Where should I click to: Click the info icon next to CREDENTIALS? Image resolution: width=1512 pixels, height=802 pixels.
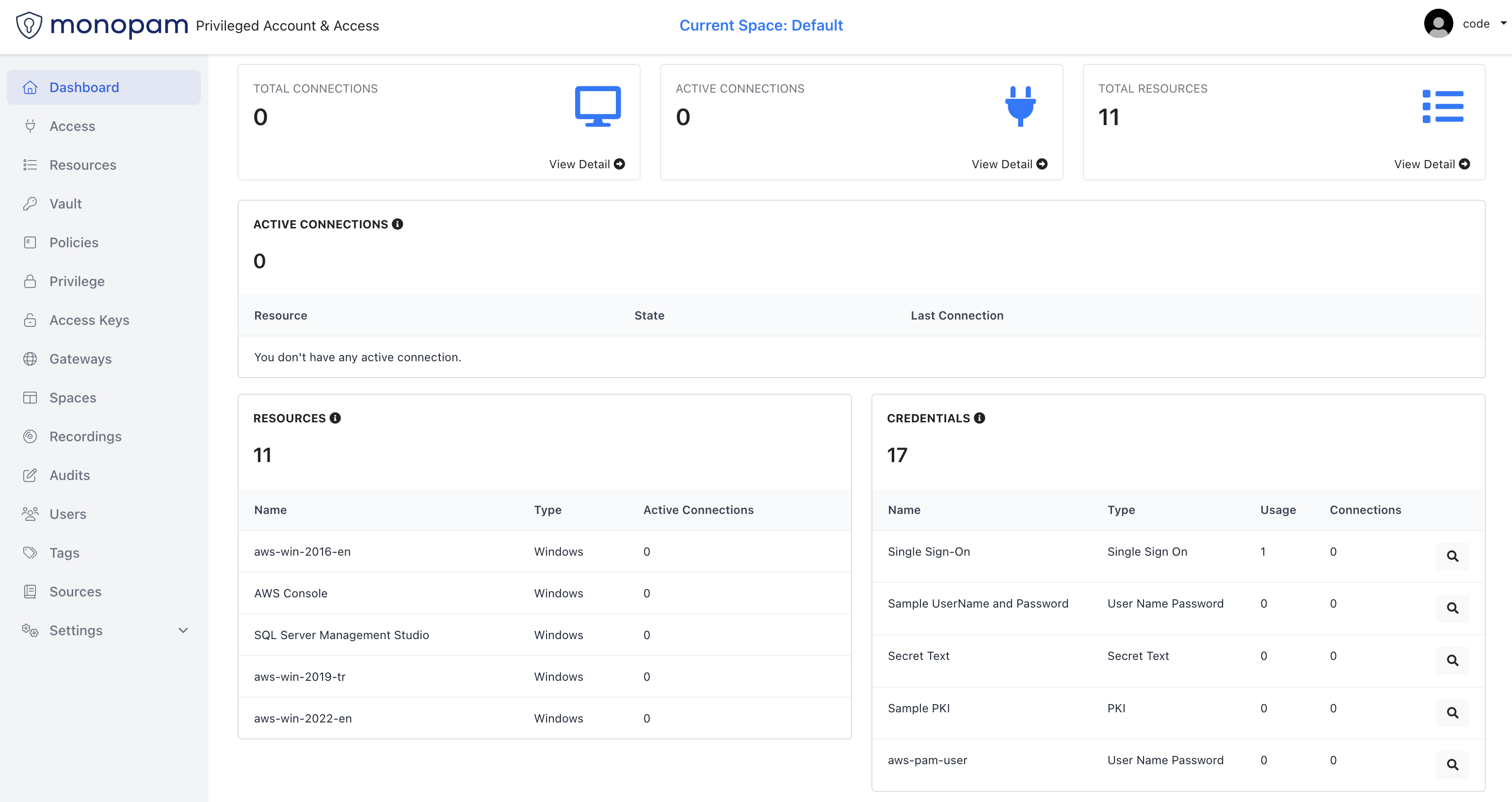pos(980,418)
